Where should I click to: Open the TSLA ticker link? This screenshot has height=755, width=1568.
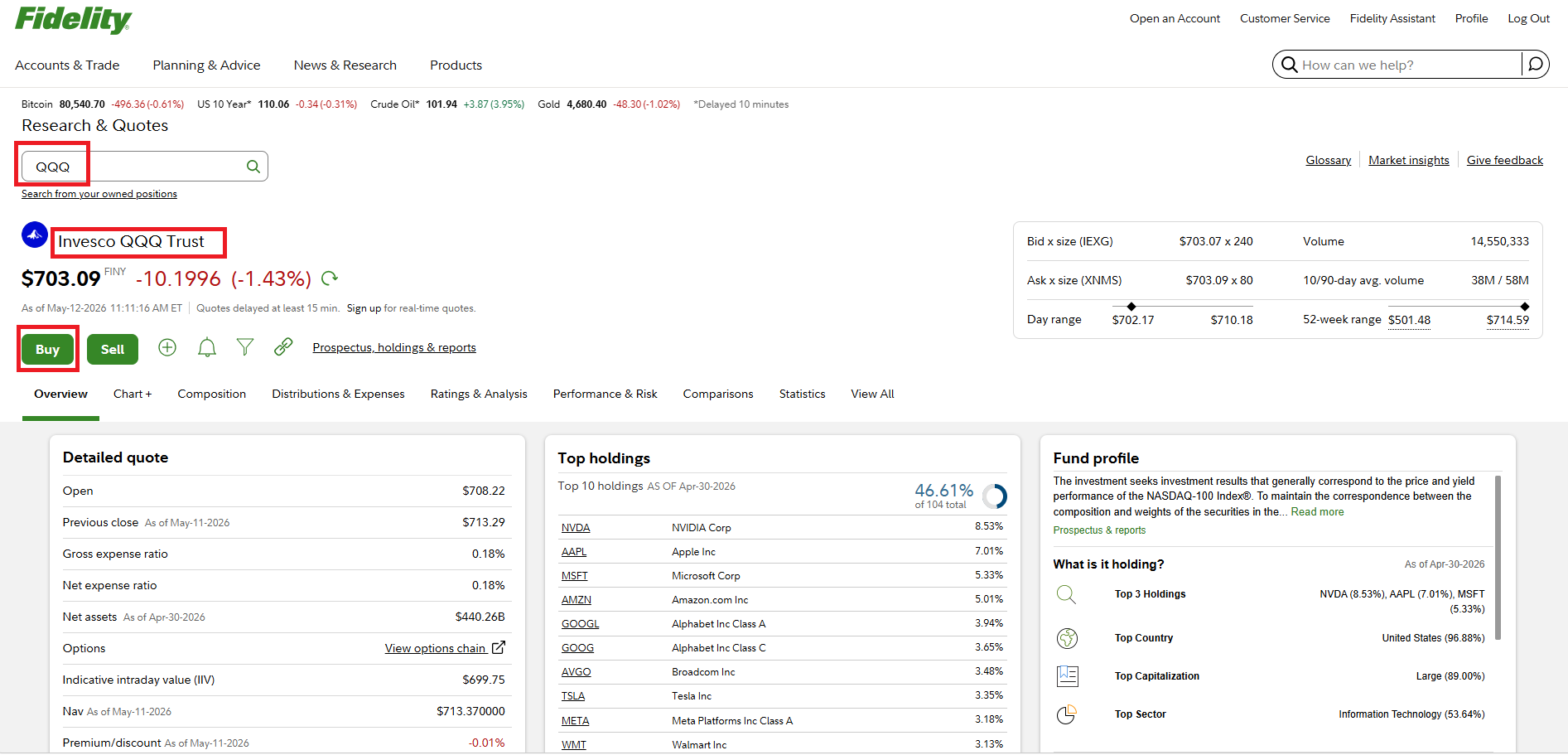click(x=573, y=696)
